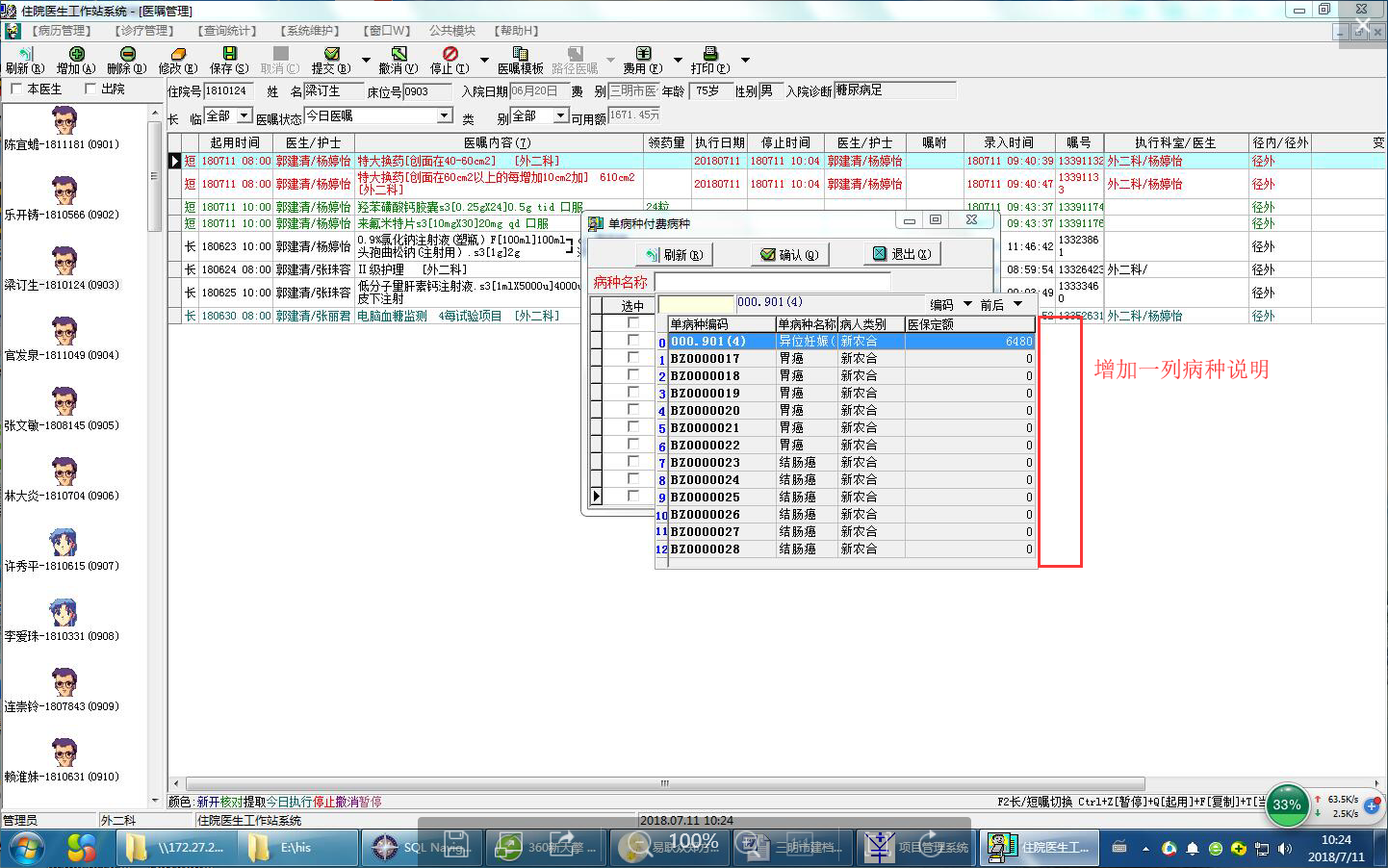The width and height of the screenshot is (1388, 868).
Task: Check the 选中 box in the first dialog row
Action: 632,323
